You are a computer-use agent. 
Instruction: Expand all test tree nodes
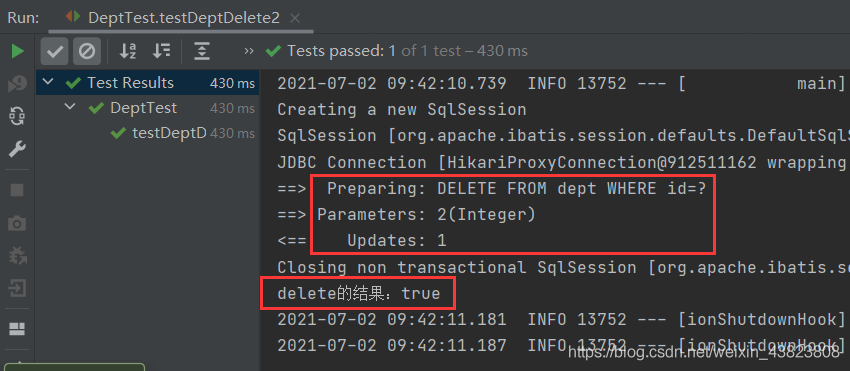click(x=202, y=52)
